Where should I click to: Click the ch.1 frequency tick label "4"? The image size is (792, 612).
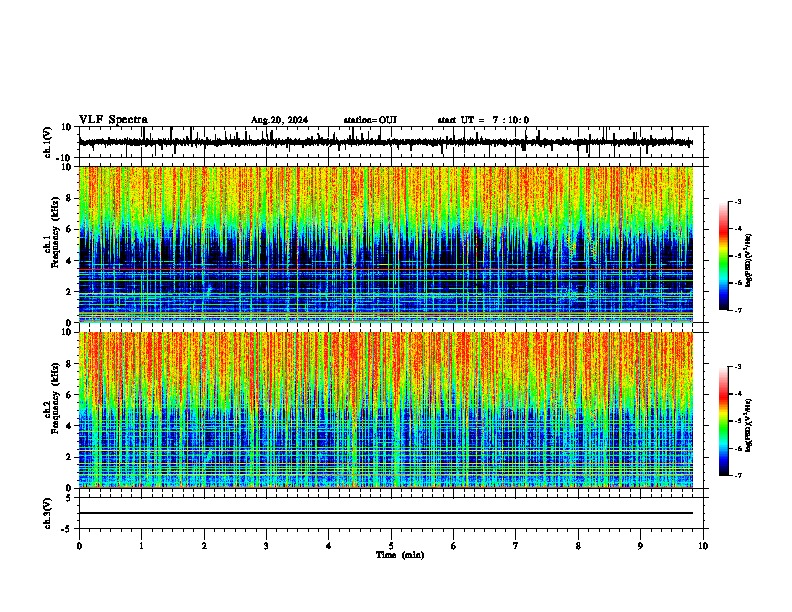(x=70, y=261)
